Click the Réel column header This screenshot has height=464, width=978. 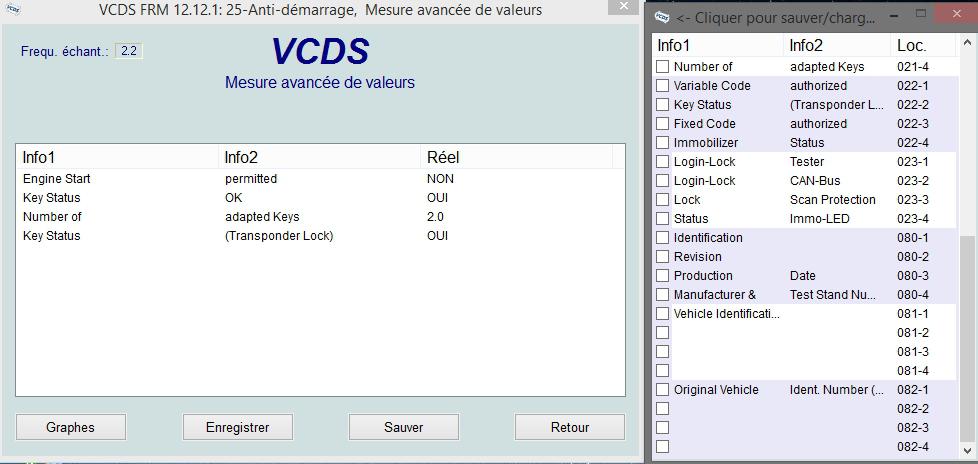click(x=516, y=157)
